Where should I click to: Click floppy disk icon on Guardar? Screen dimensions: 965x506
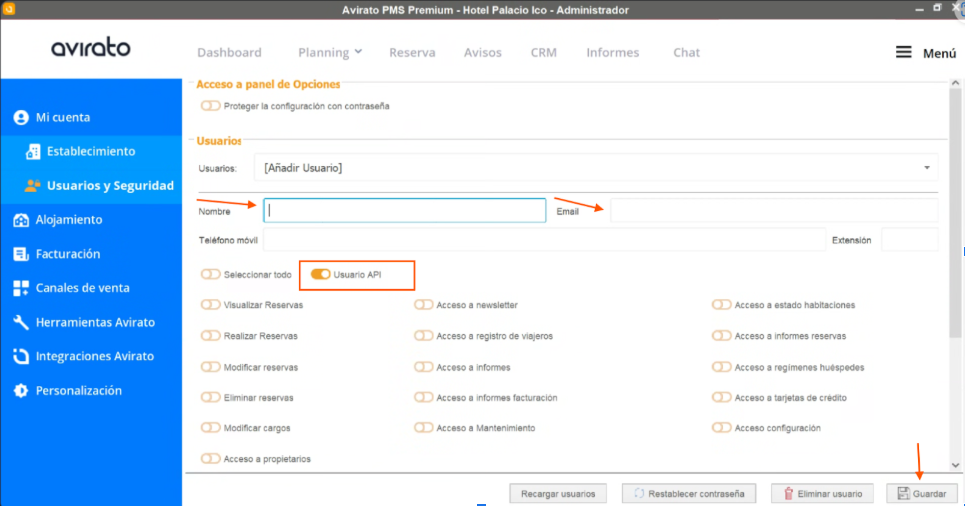tap(903, 494)
